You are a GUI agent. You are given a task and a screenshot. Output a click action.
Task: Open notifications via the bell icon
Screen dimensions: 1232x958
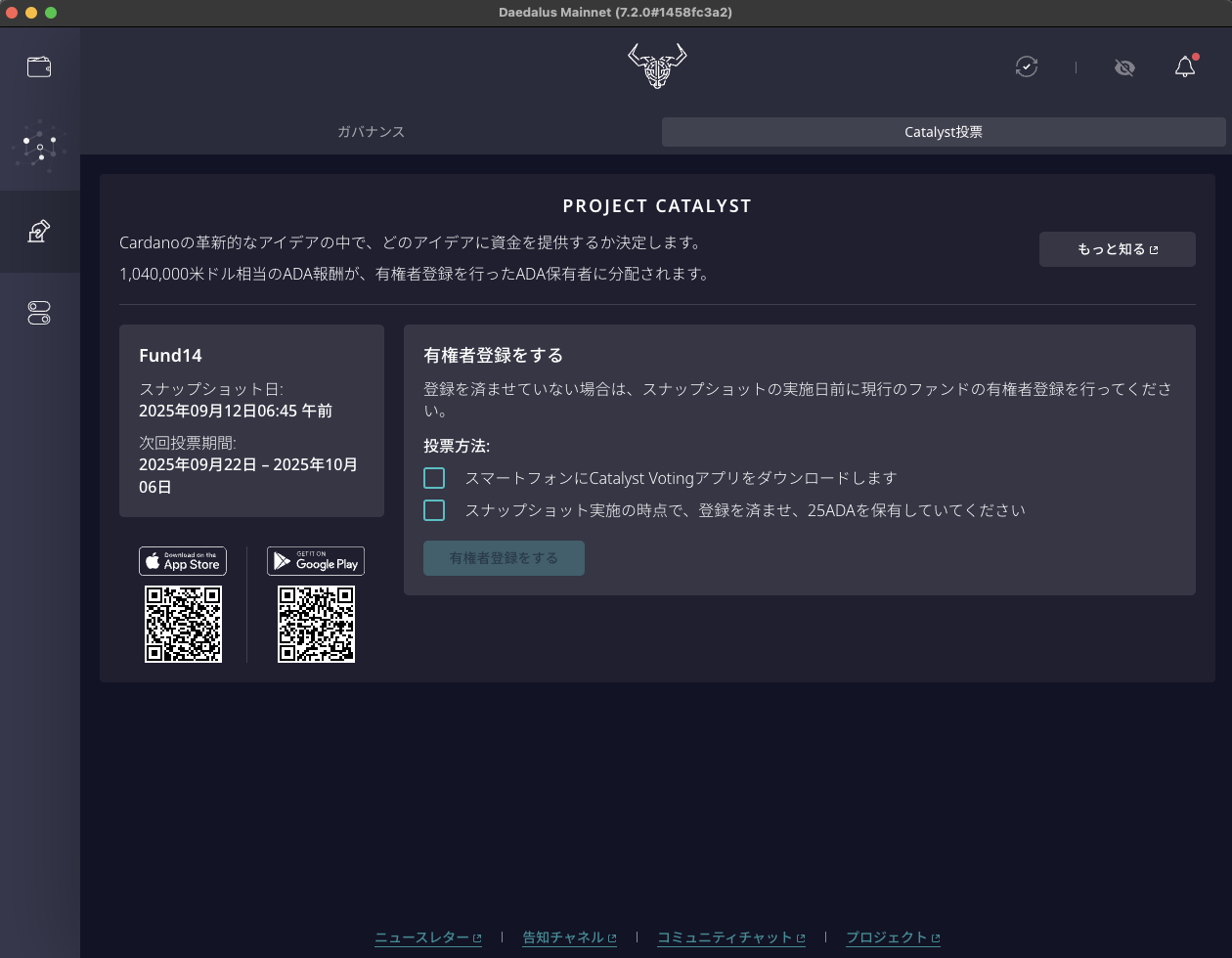click(1184, 66)
